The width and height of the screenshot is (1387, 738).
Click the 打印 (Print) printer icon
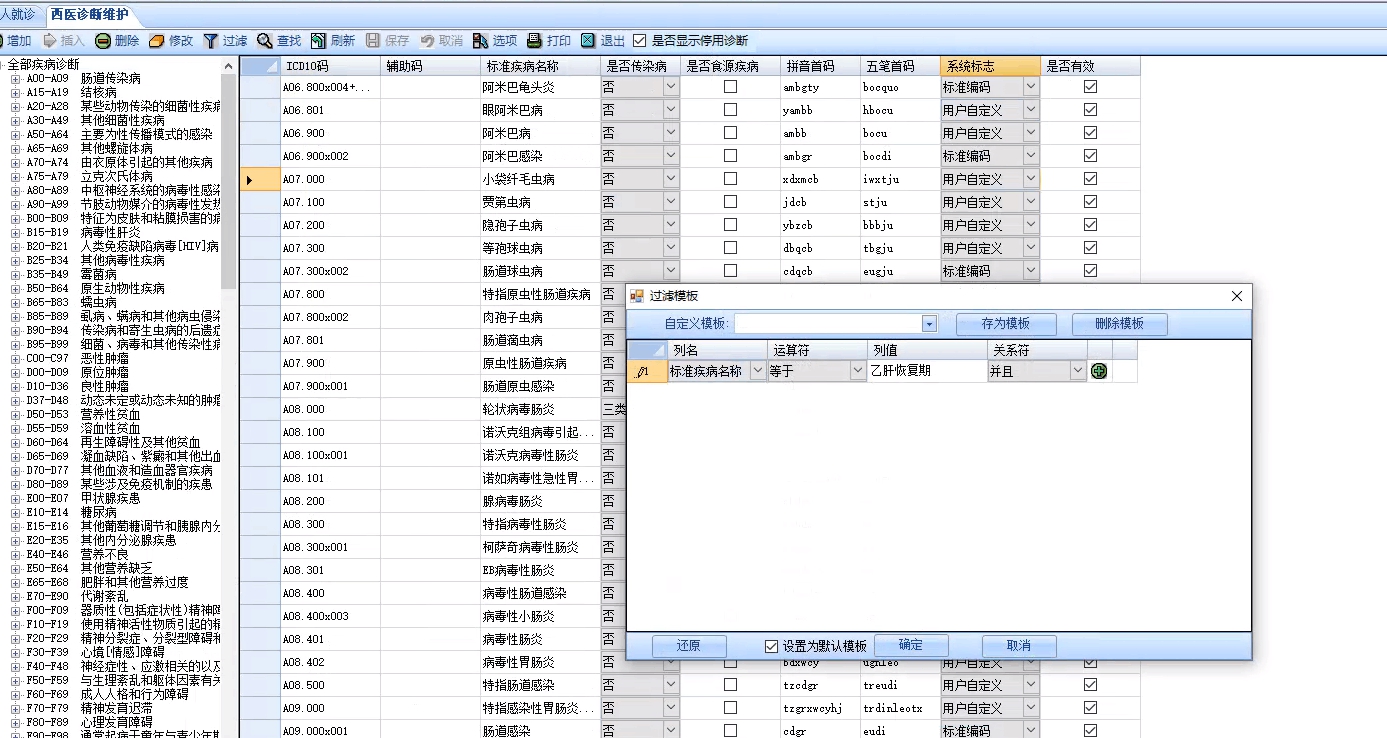click(535, 41)
